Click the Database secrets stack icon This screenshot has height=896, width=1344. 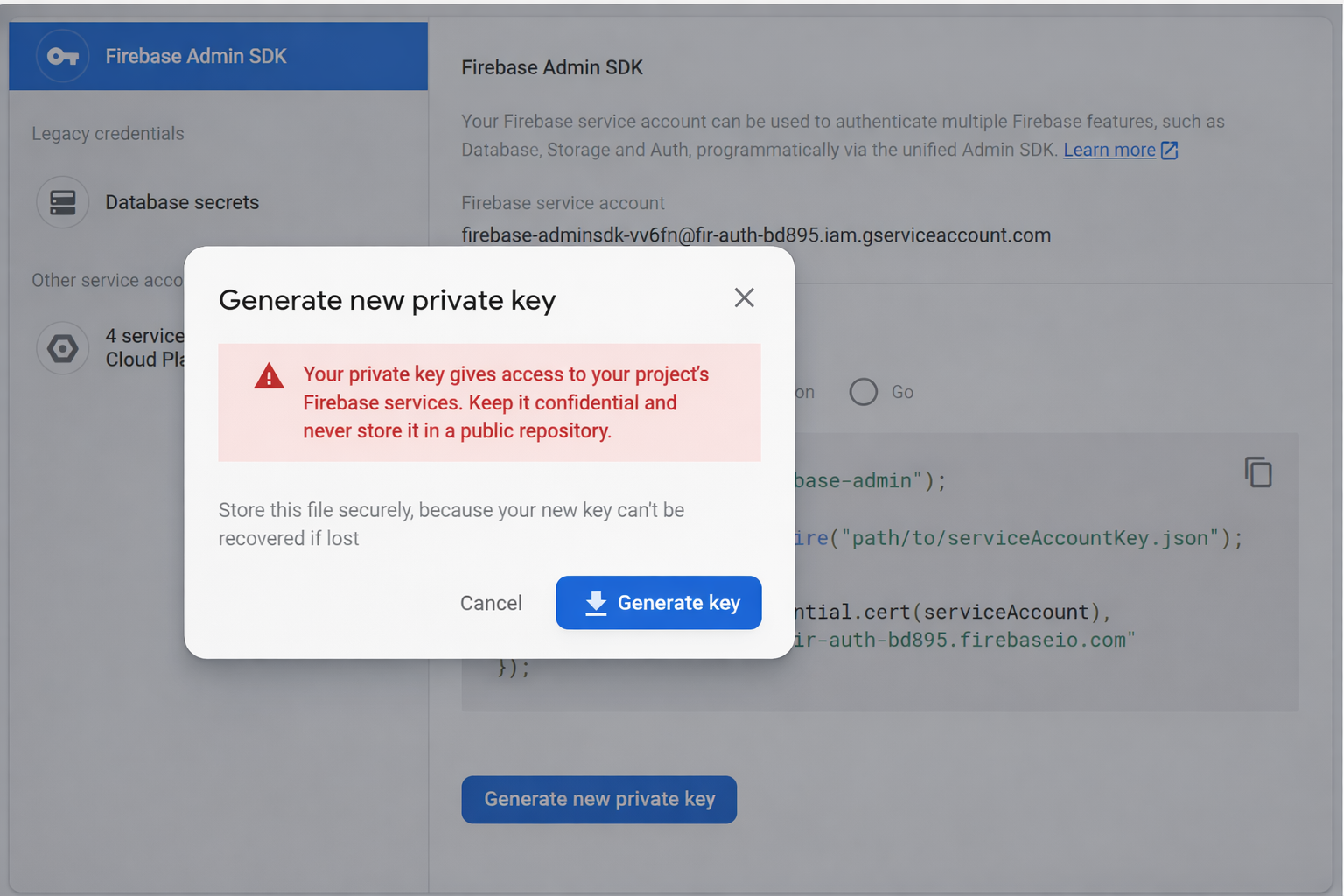(x=62, y=202)
